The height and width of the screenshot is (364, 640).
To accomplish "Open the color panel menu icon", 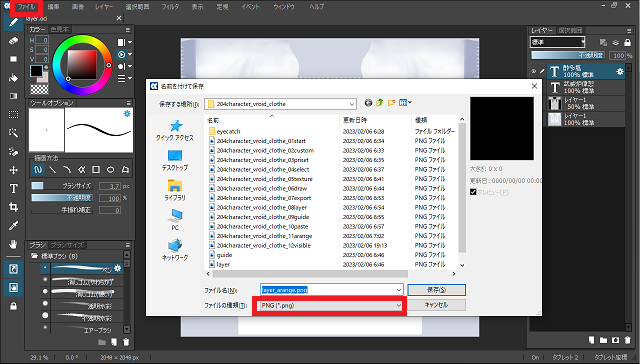I will click(x=128, y=30).
